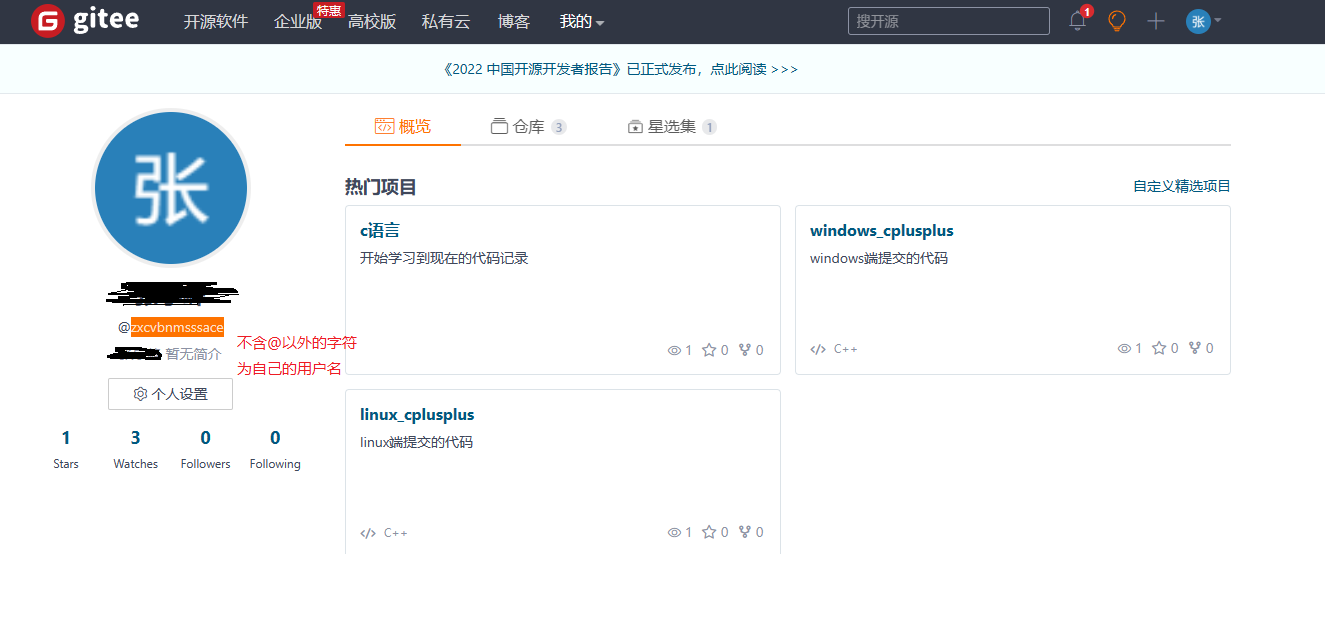This screenshot has height=638, width=1325.
Task: Click the 热门项目 heading
Action: [381, 187]
